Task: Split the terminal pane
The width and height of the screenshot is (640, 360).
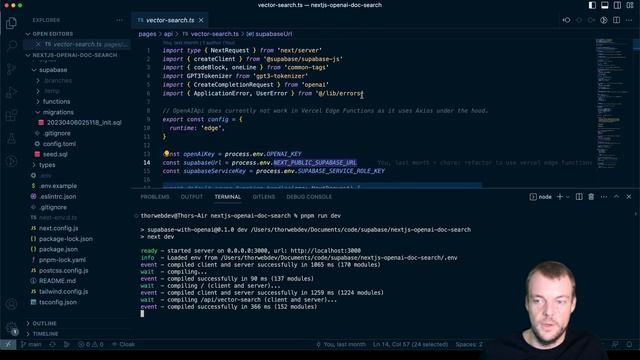Action: 579,197
